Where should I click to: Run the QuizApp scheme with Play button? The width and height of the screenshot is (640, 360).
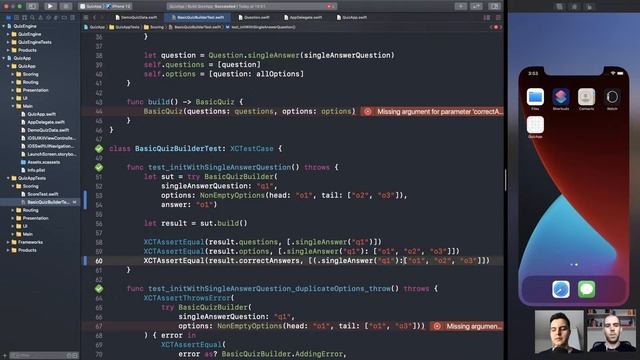50,6
